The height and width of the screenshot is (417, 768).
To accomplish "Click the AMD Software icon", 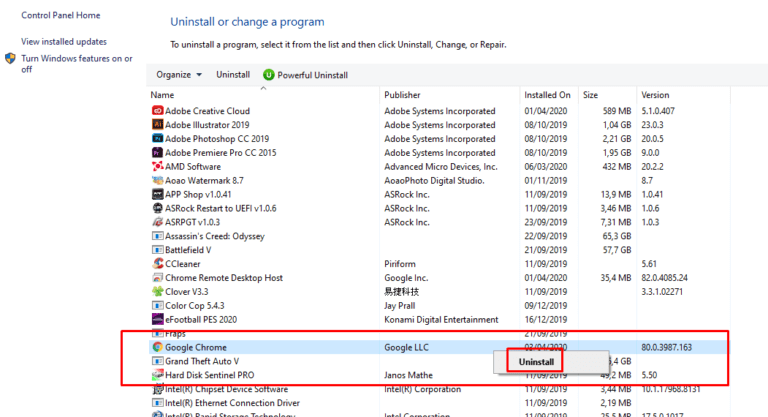I will coord(157,167).
